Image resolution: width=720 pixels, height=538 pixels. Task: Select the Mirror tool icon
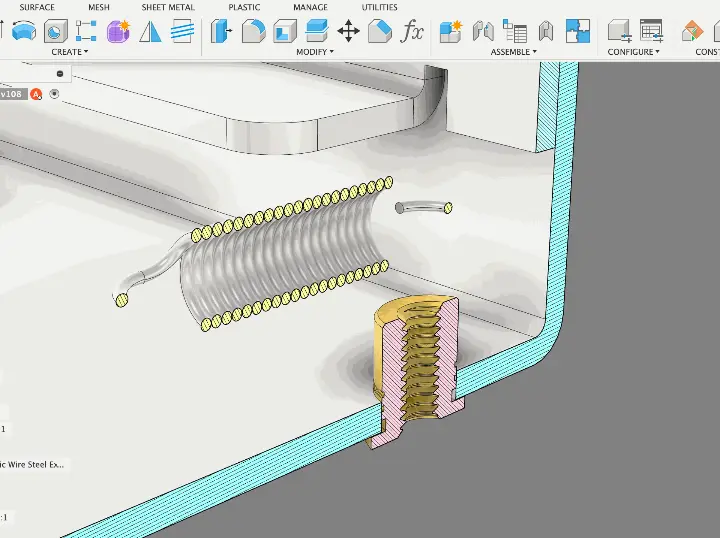(150, 32)
